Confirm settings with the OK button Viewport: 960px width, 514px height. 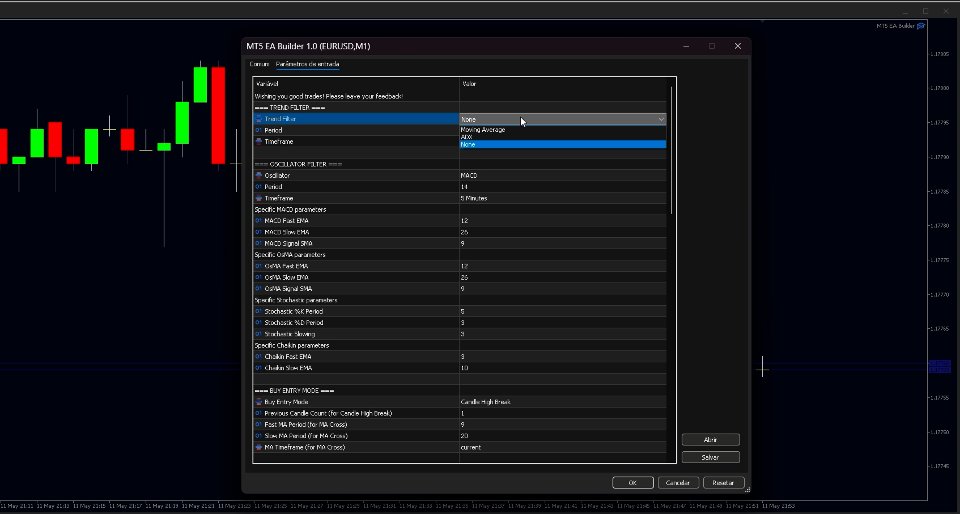point(632,483)
